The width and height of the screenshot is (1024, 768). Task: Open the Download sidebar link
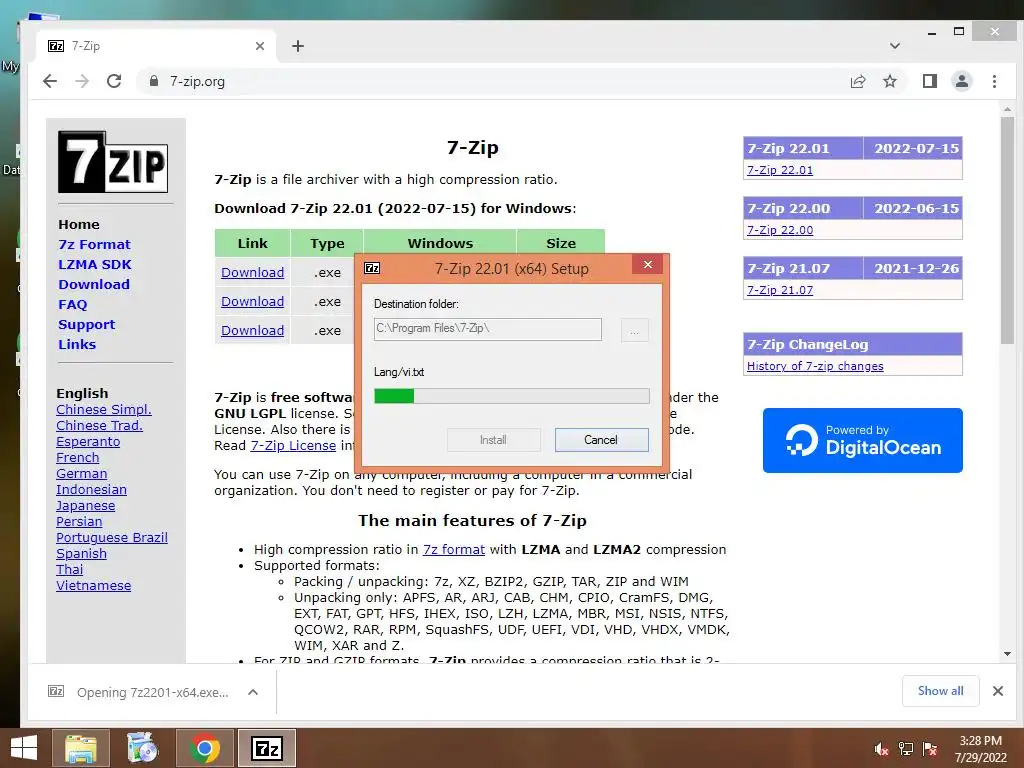[94, 284]
